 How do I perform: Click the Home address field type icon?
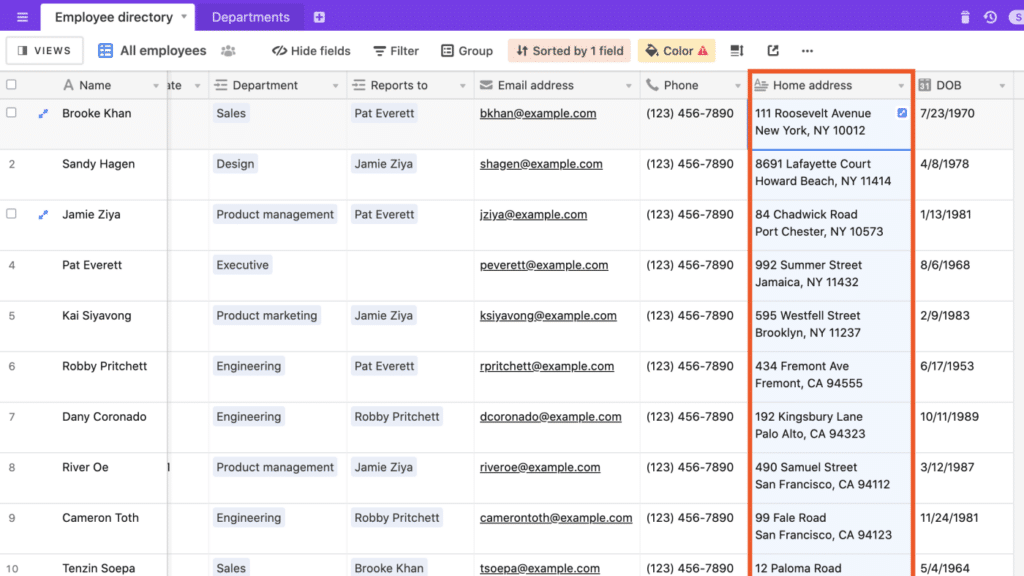(x=761, y=85)
